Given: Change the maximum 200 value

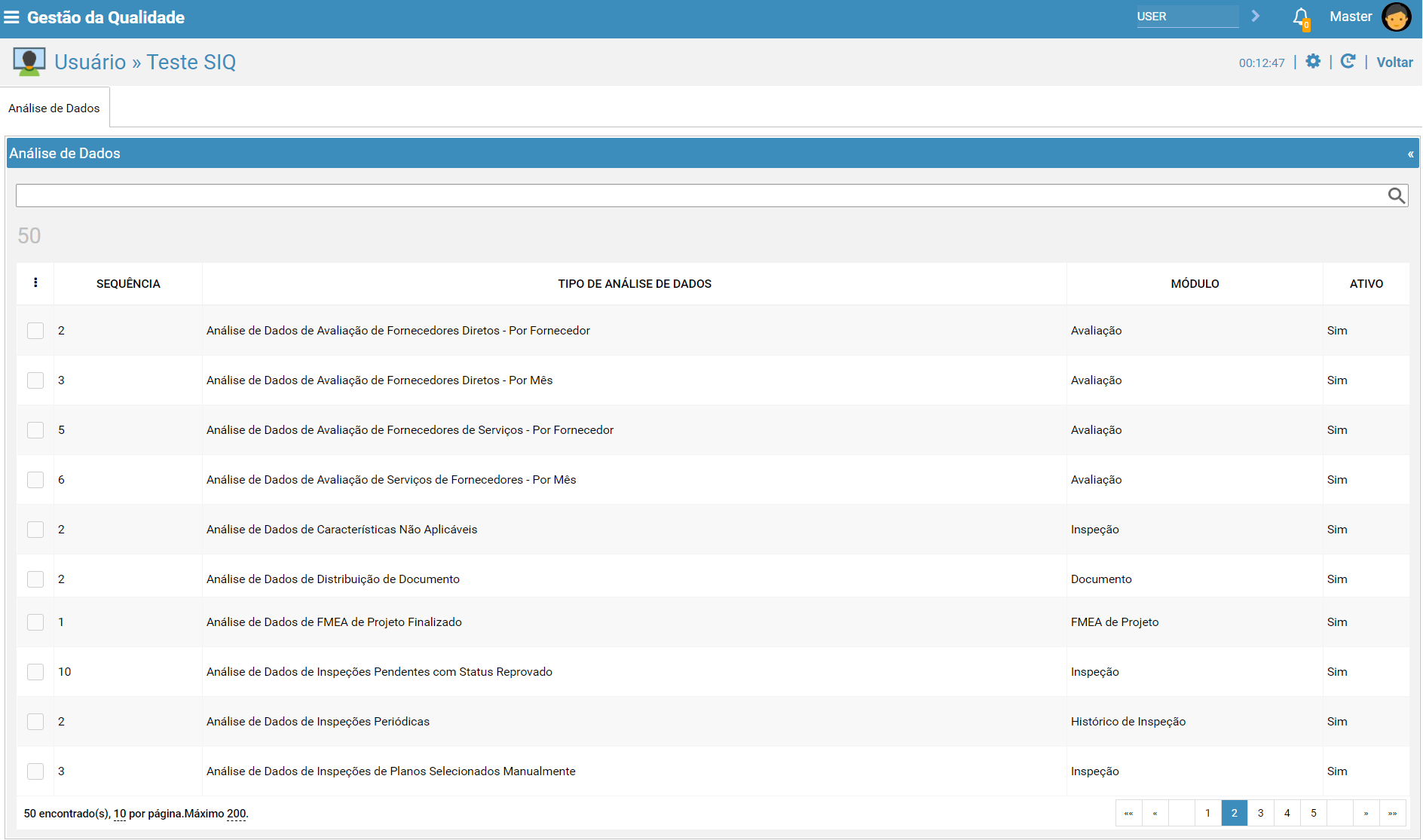Looking at the screenshot, I should tap(236, 814).
